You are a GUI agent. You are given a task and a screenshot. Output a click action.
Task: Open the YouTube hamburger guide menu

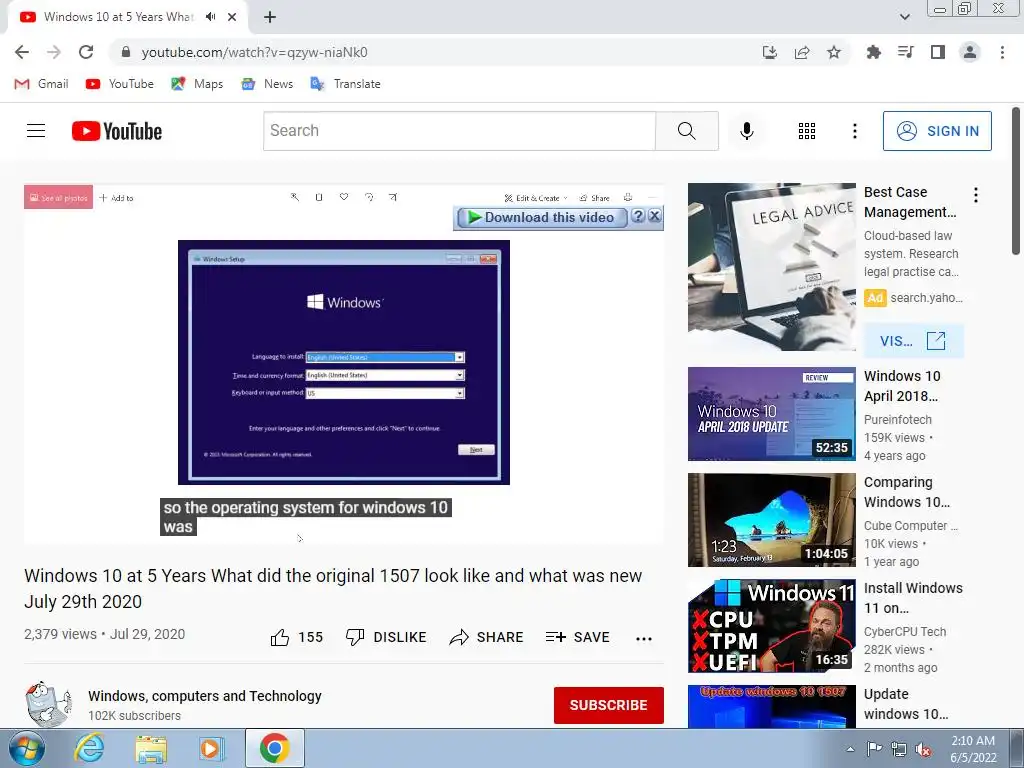36,131
